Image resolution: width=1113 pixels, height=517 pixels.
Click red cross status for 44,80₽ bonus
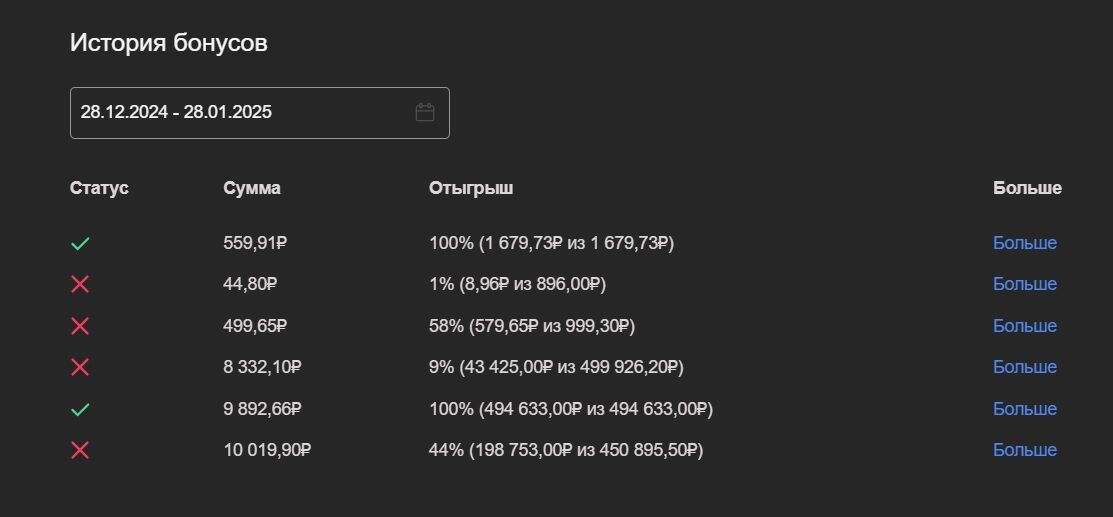(80, 284)
